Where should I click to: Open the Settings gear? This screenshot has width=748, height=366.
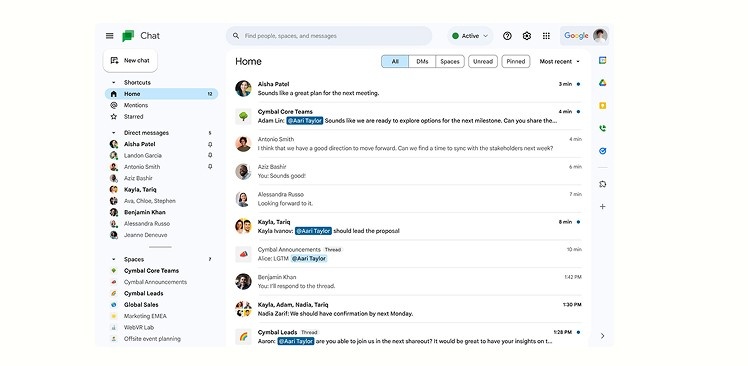[x=527, y=36]
